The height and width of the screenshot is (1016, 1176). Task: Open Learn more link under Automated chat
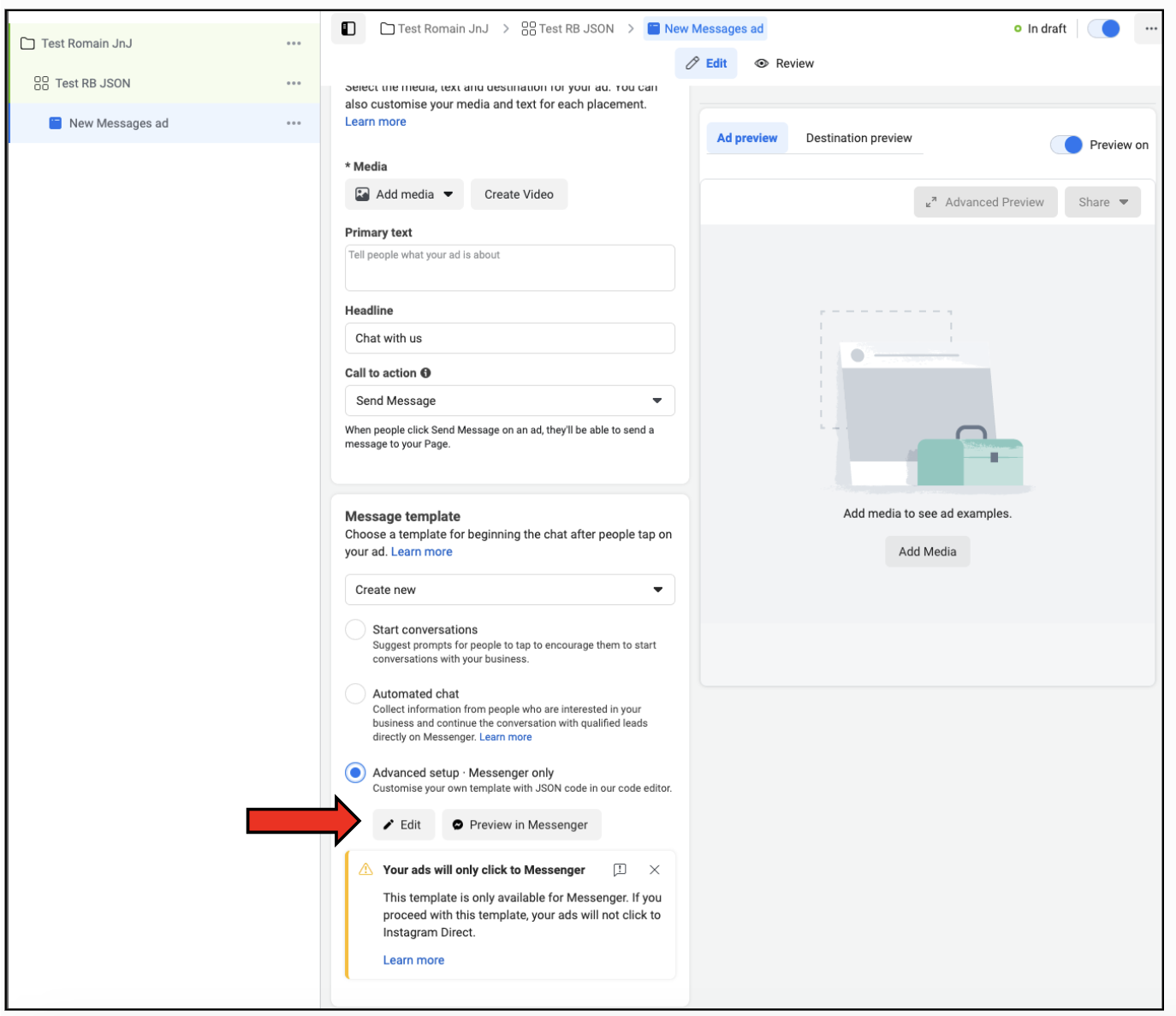click(x=506, y=737)
